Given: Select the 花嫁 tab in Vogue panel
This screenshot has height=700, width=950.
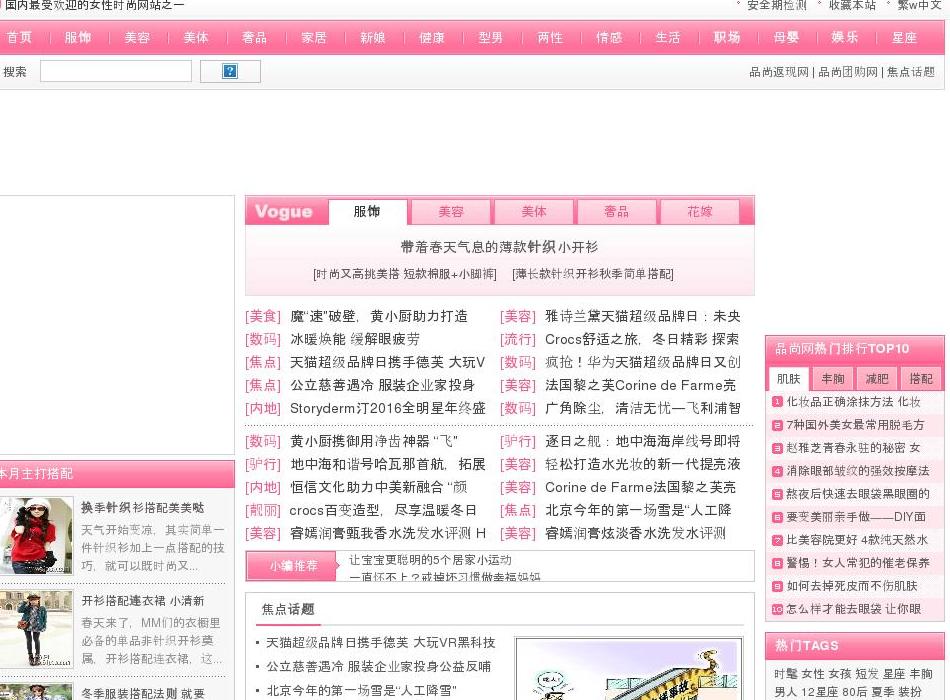Looking at the screenshot, I should point(700,212).
